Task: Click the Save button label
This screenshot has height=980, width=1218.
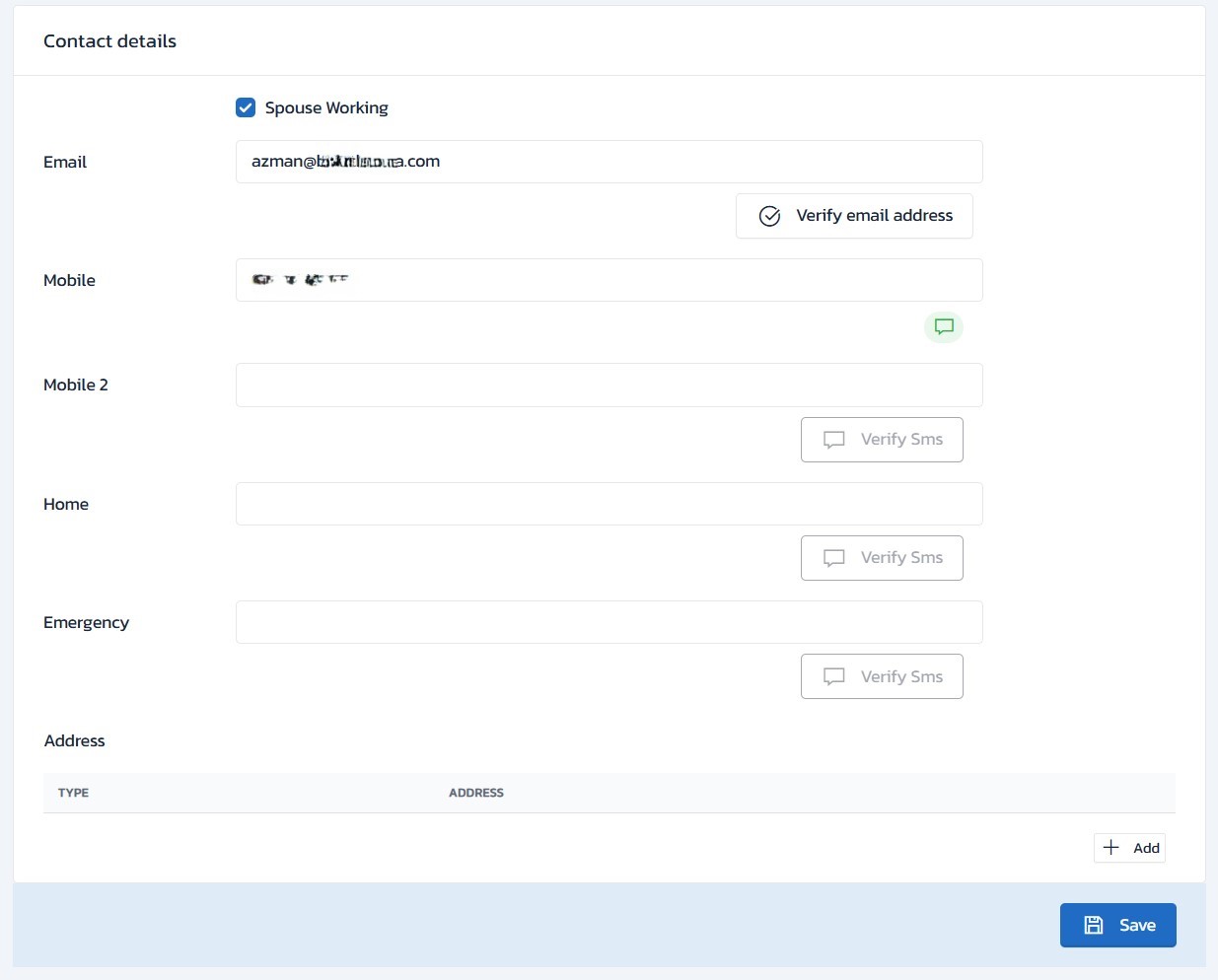Action: 1137,925
